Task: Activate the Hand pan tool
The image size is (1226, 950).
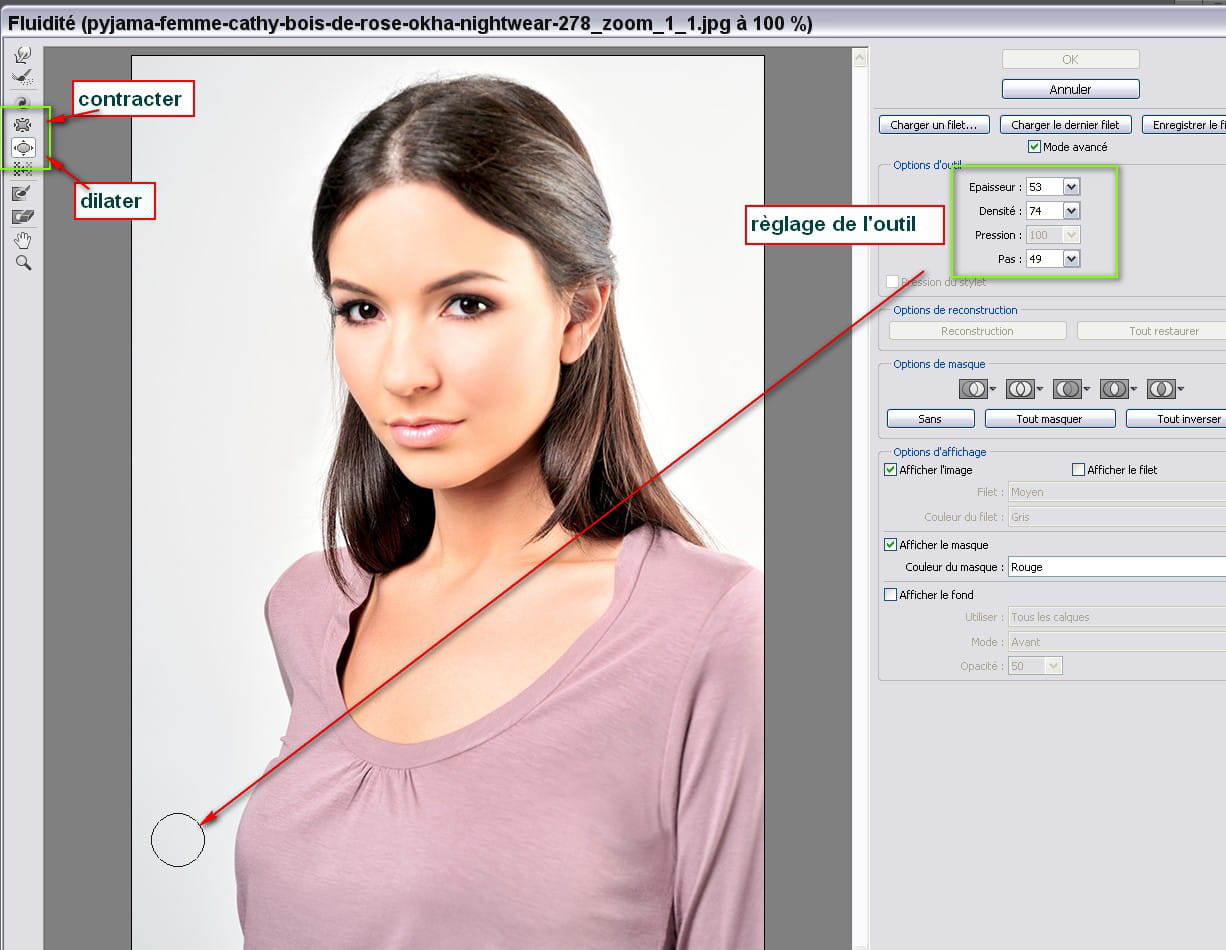Action: 22,240
